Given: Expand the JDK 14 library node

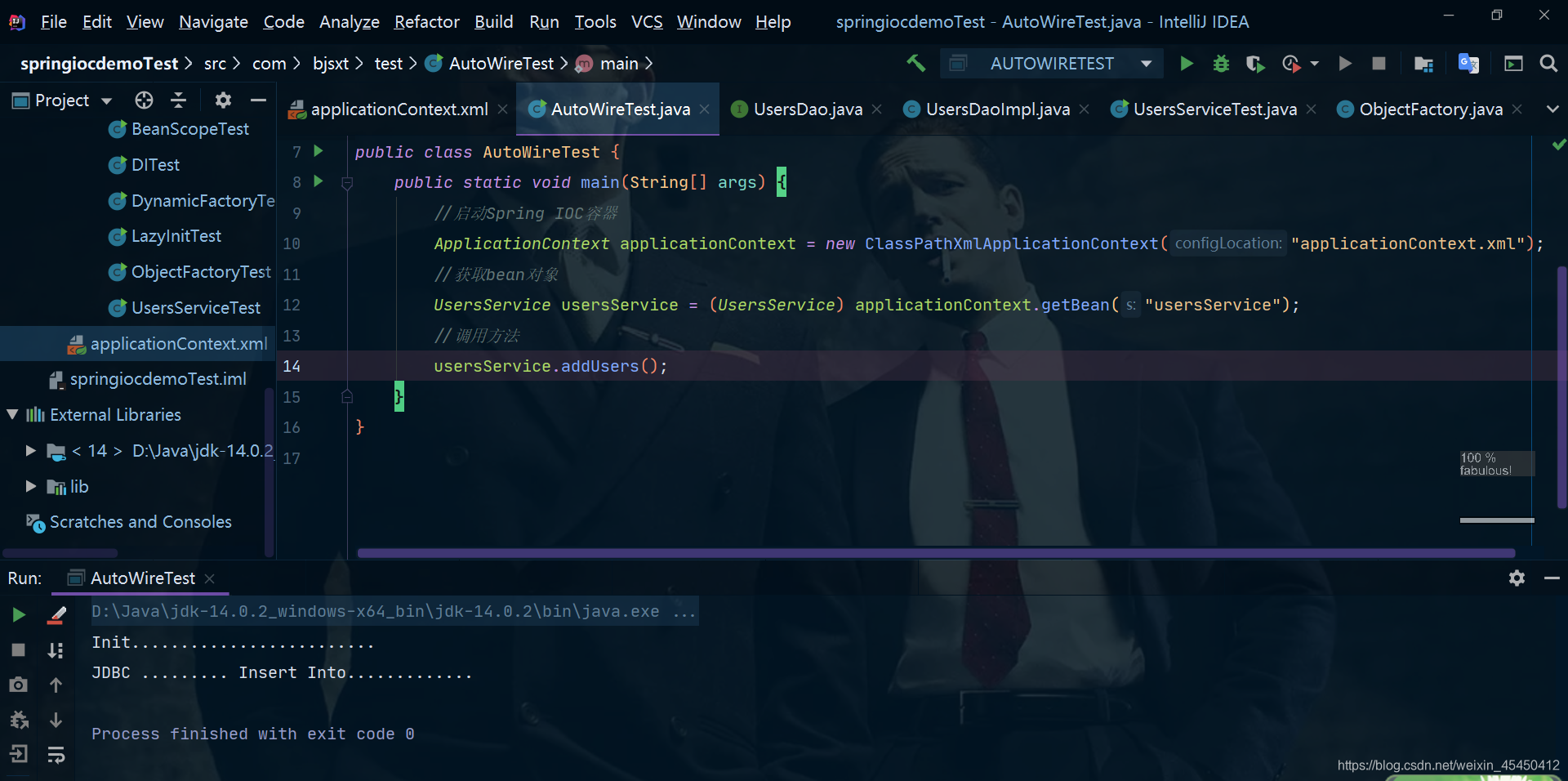Looking at the screenshot, I should tap(30, 451).
